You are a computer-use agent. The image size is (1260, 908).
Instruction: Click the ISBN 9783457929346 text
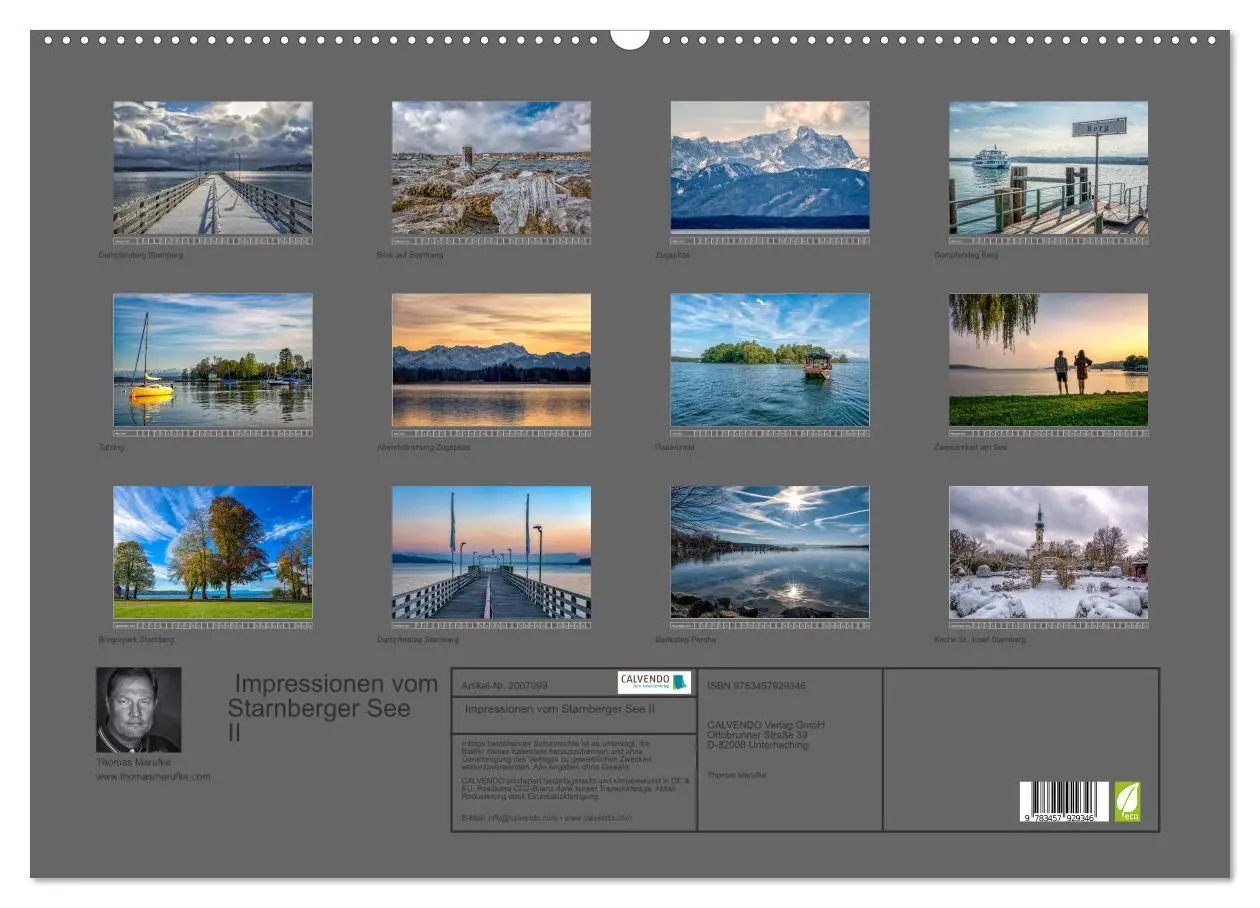[756, 686]
